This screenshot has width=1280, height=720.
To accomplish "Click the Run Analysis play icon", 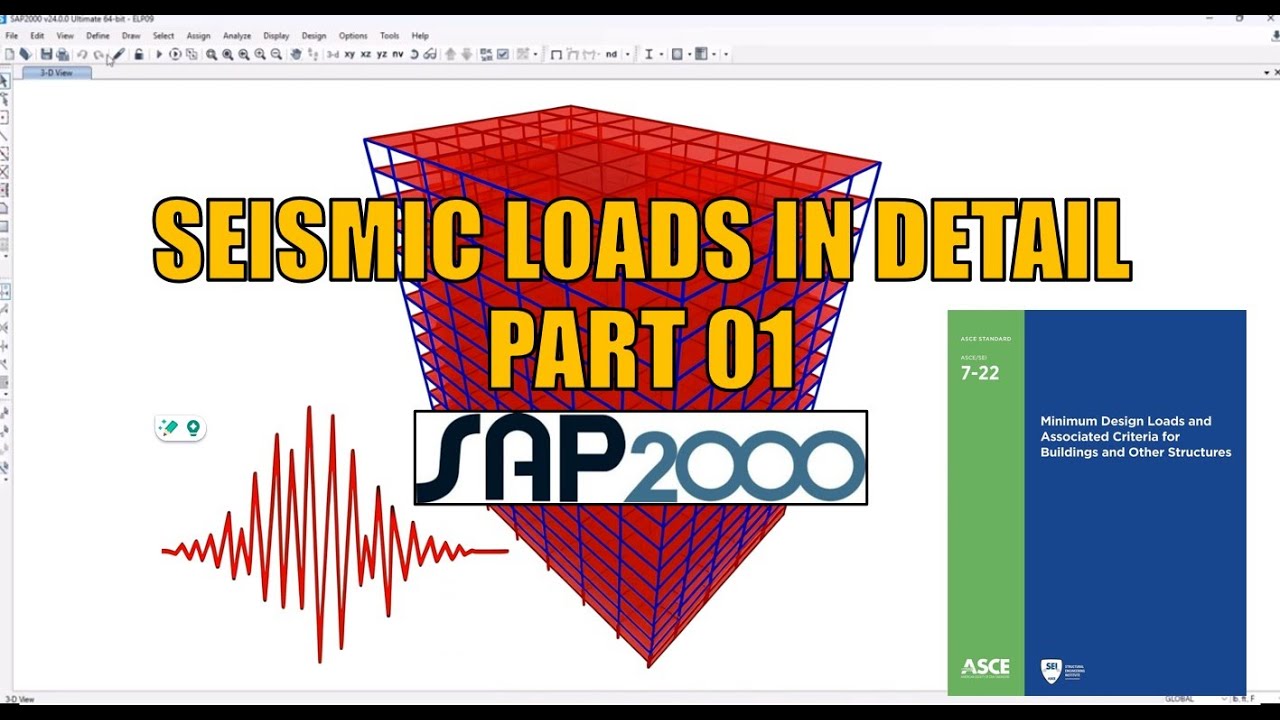I will point(159,54).
